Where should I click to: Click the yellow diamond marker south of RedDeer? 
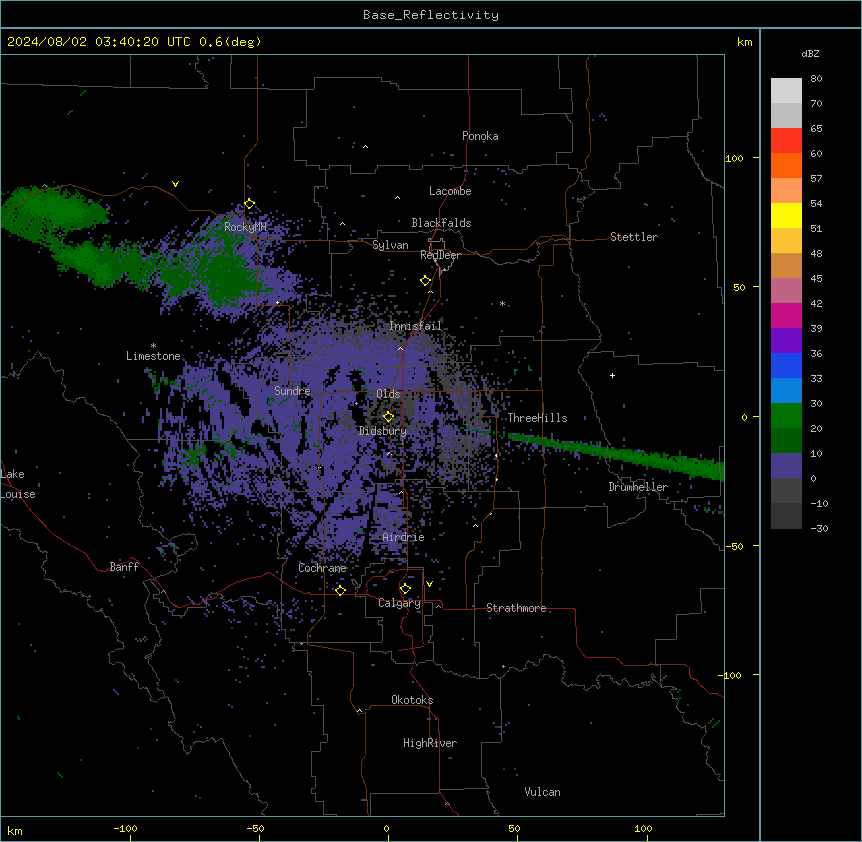(426, 281)
